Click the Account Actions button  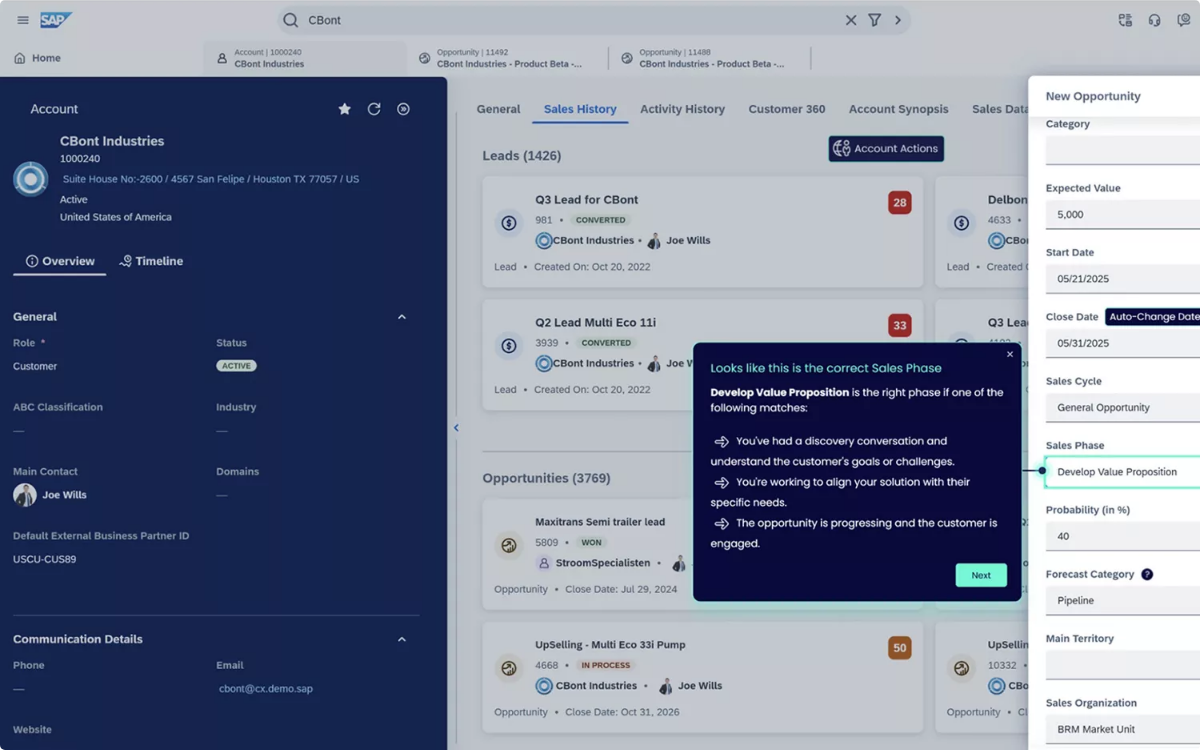(886, 149)
